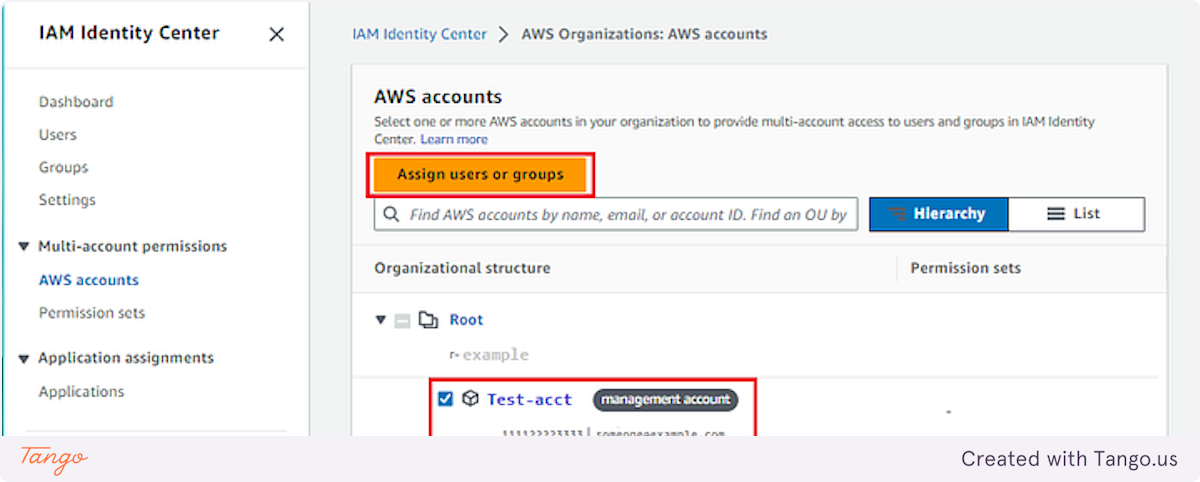Collapse the Root tree node
This screenshot has width=1200, height=482.
coord(380,320)
